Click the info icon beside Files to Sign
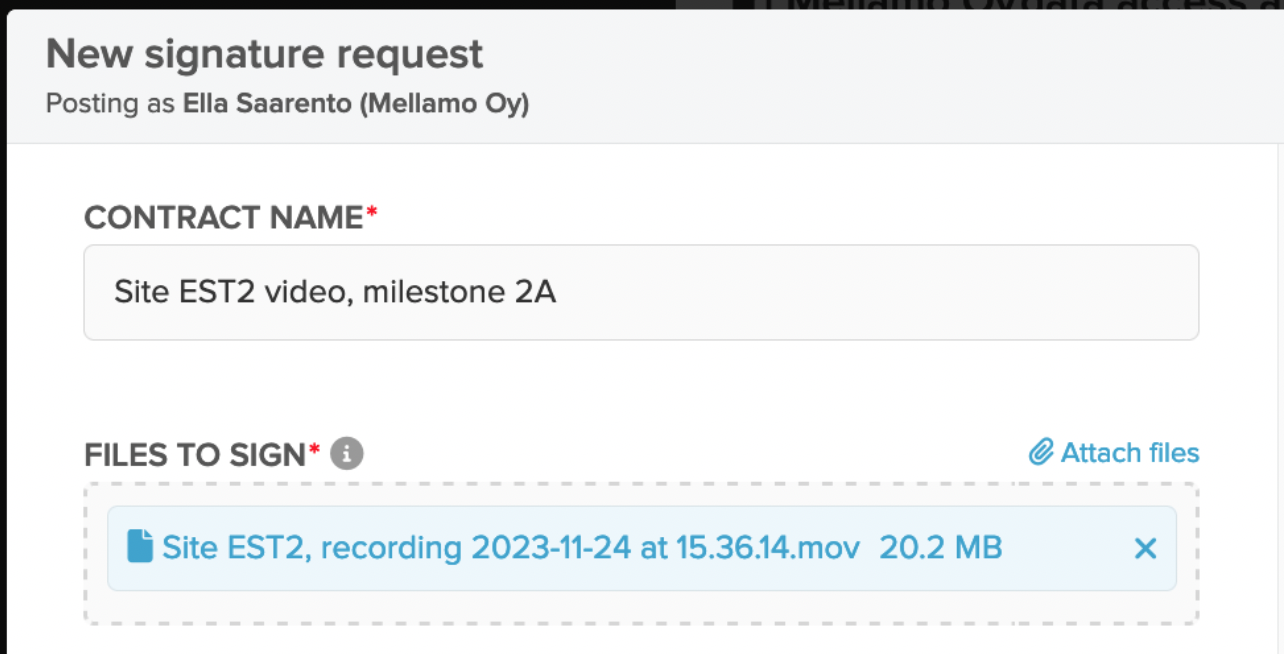 point(347,454)
